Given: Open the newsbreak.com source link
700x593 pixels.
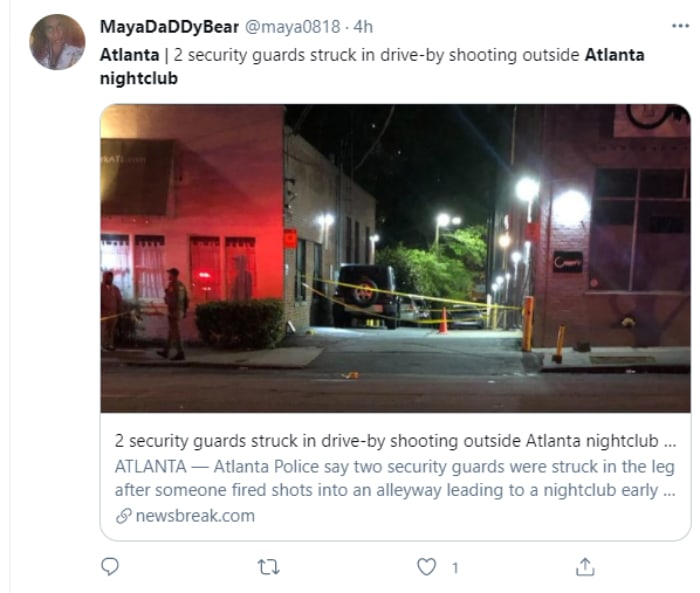Looking at the screenshot, I should 195,516.
